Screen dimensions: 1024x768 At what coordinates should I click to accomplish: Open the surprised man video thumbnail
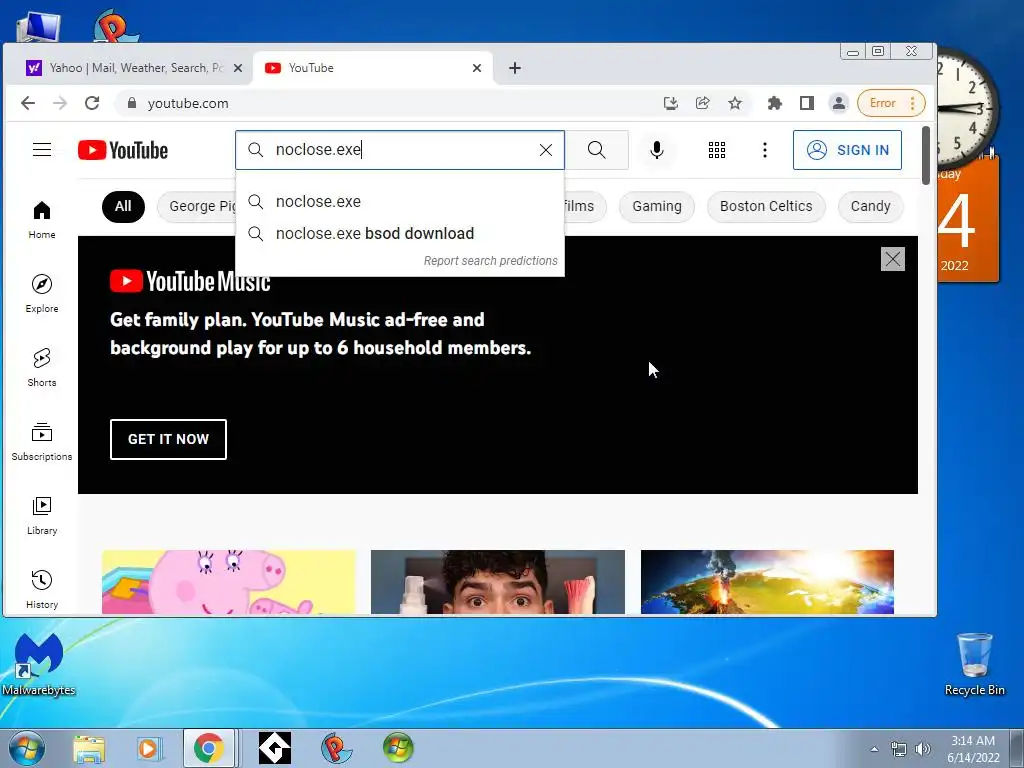[498, 582]
